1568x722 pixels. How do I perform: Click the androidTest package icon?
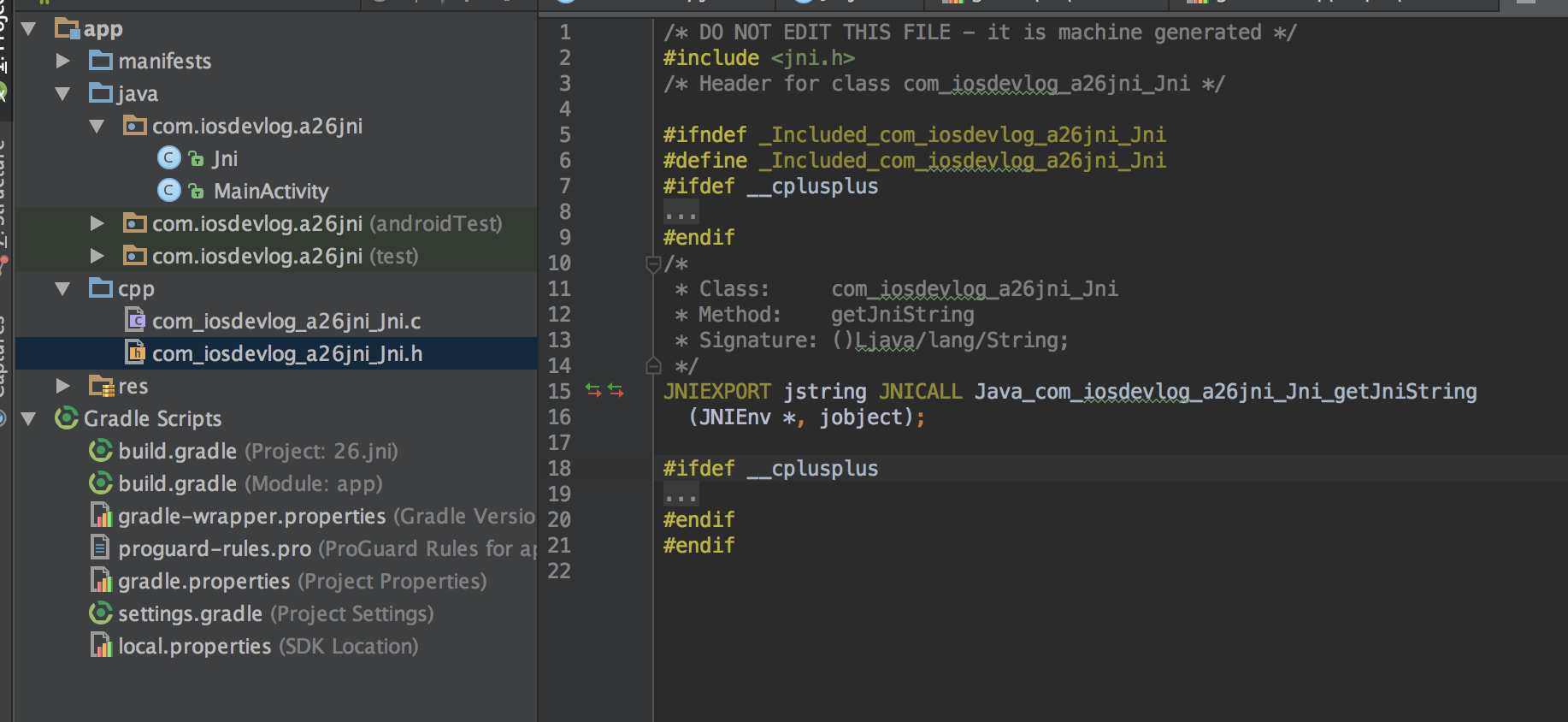pos(135,223)
